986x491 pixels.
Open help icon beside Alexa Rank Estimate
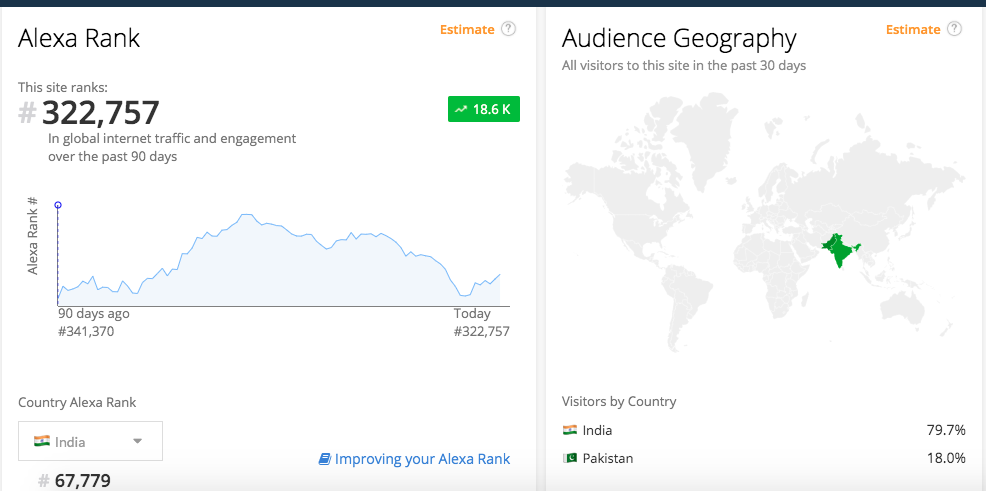coord(509,29)
